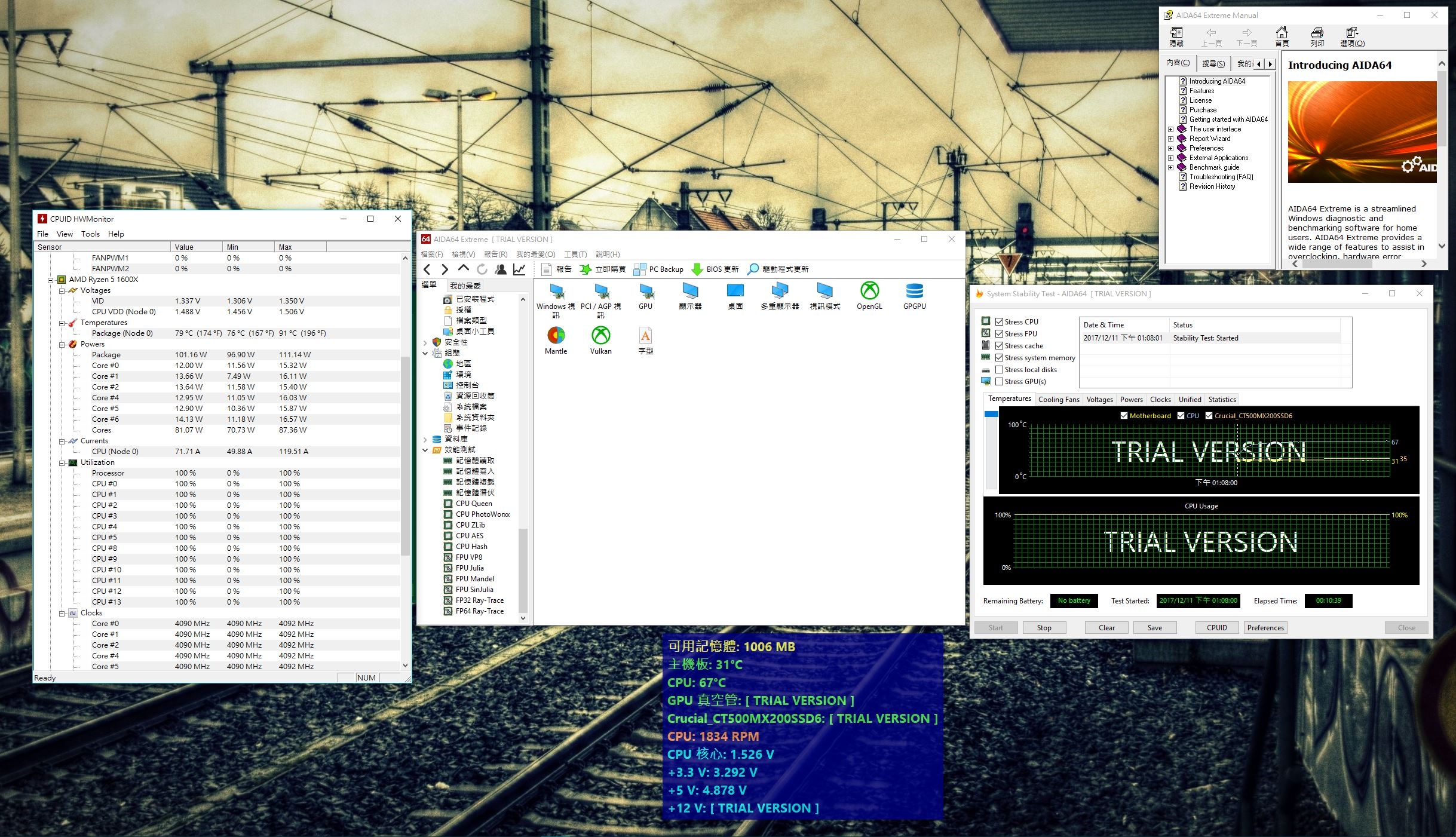Collapse Temperatures node in HWMonitor
Viewport: 1456px width, 837px height.
[62, 323]
